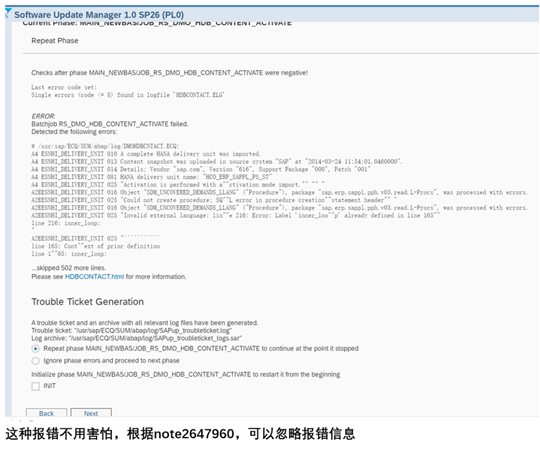Click the Software Update Manager title icon
This screenshot has height=451, width=540.
click(8, 13)
